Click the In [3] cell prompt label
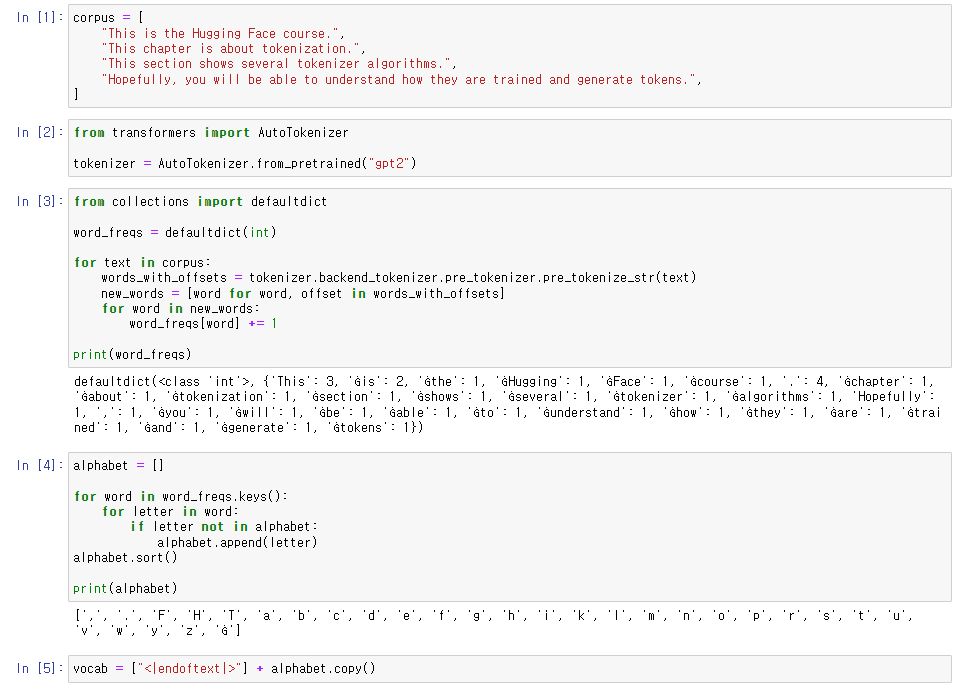The image size is (961, 687). [x=40, y=201]
